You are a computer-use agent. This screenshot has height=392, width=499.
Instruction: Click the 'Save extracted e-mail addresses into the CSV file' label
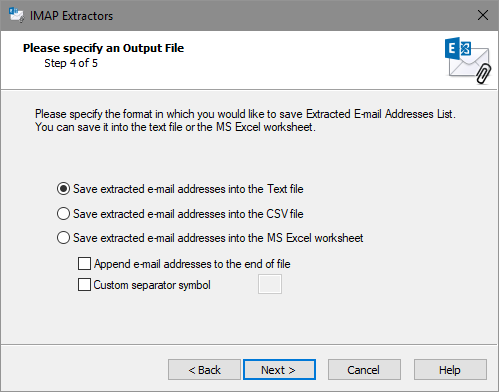point(188,214)
